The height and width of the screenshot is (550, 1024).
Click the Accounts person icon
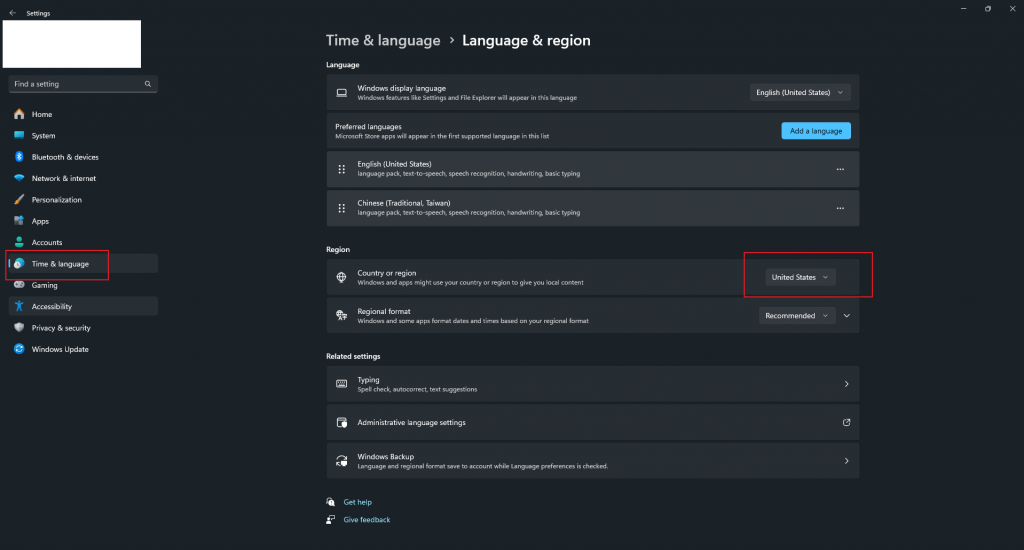tap(19, 242)
